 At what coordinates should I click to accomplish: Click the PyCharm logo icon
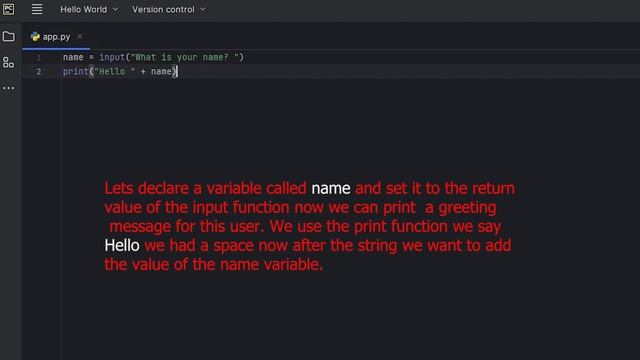coord(9,9)
